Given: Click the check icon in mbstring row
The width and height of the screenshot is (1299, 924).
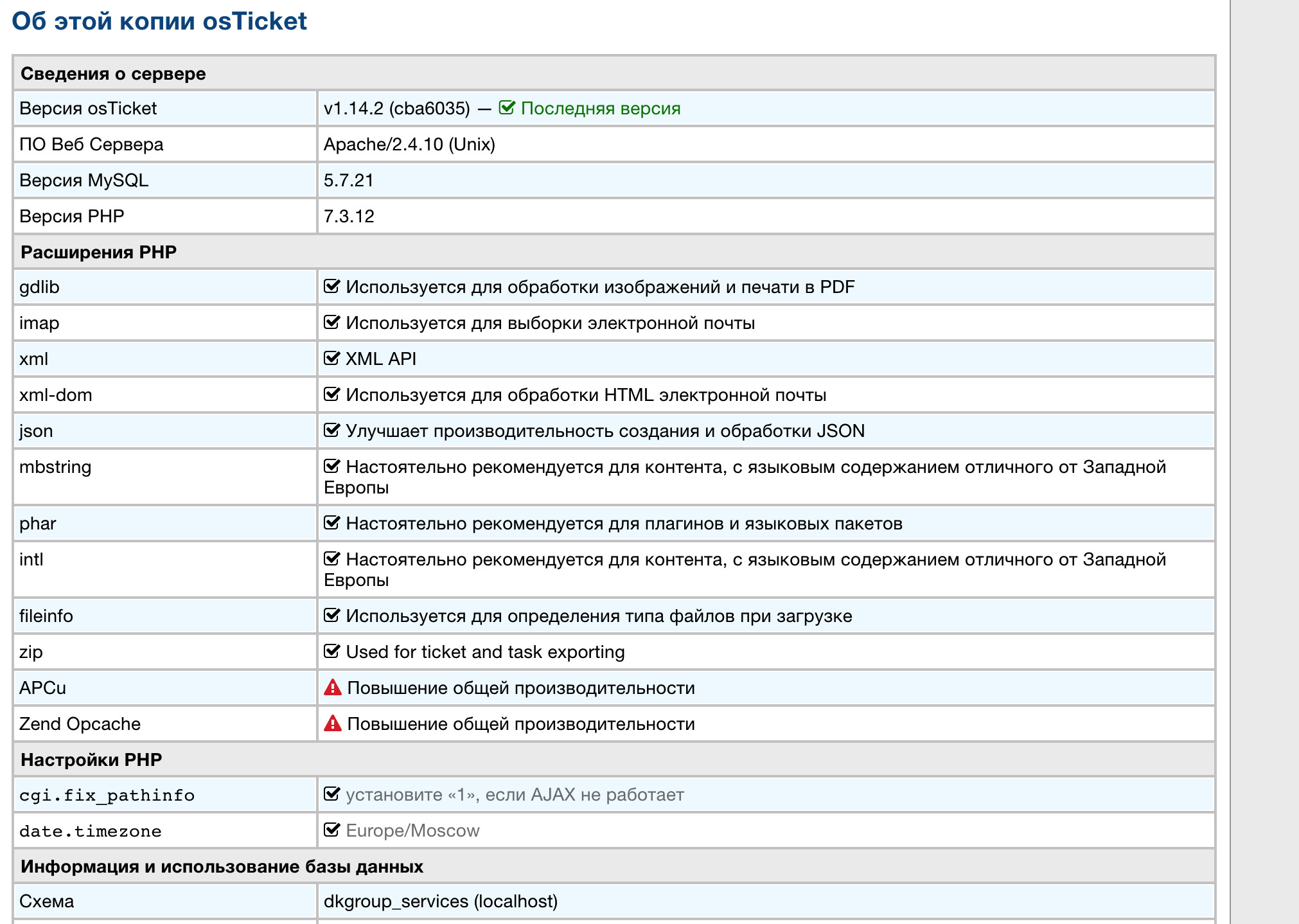Looking at the screenshot, I should pyautogui.click(x=331, y=466).
